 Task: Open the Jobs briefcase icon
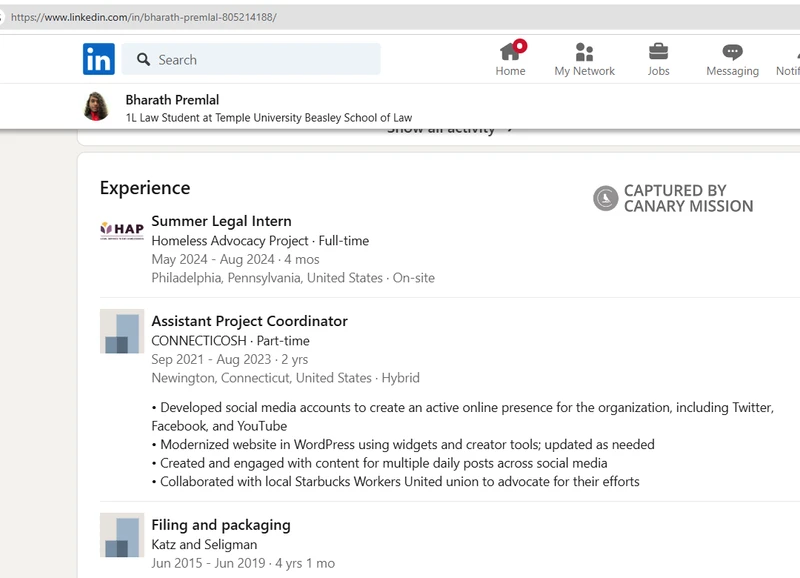(658, 52)
